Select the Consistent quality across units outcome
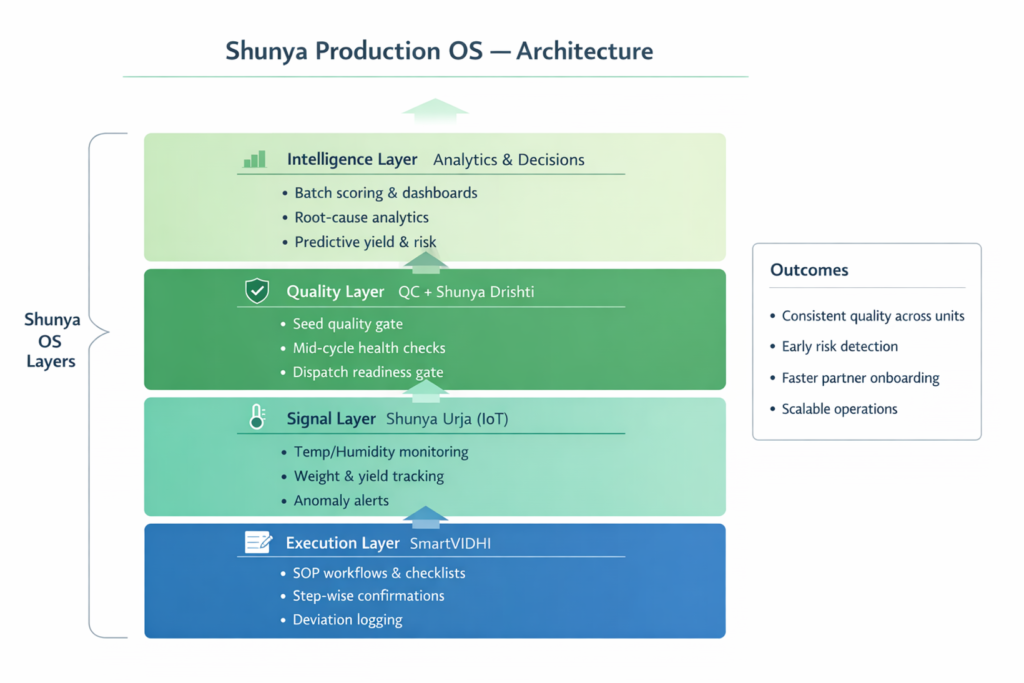The image size is (1024, 683). click(x=872, y=316)
